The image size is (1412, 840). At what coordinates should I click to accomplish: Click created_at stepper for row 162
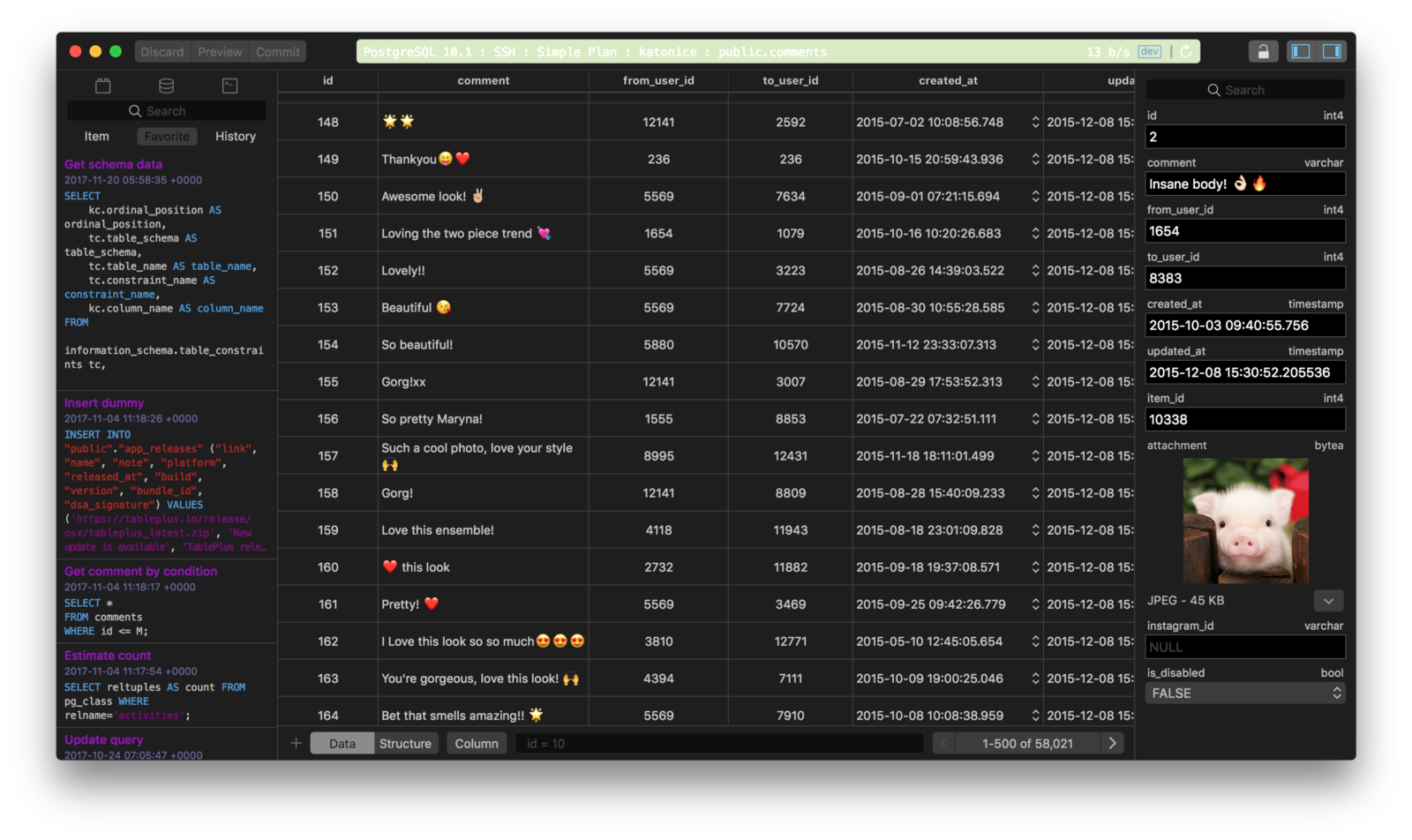[1035, 641]
